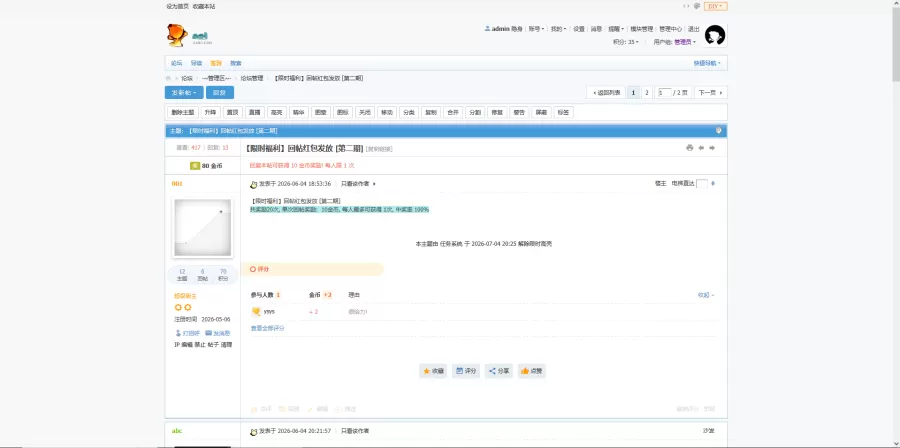
Task: Open the 论坛 forum nav tab
Action: 176,63
